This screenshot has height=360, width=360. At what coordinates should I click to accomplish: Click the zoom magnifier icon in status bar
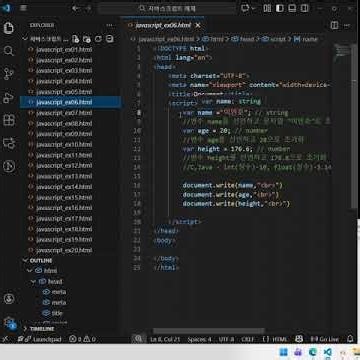138,339
